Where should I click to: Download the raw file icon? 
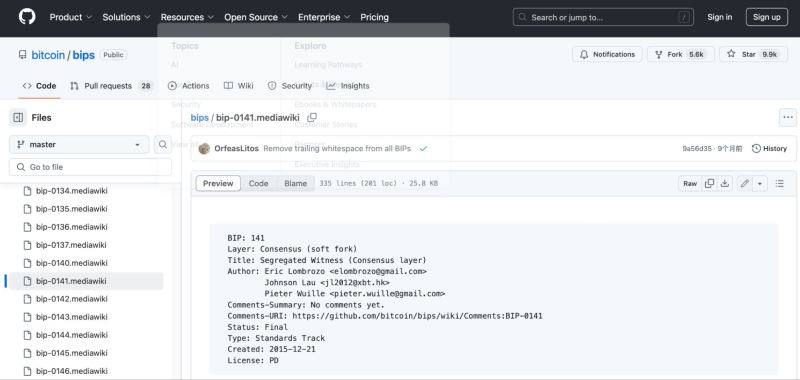coord(724,184)
